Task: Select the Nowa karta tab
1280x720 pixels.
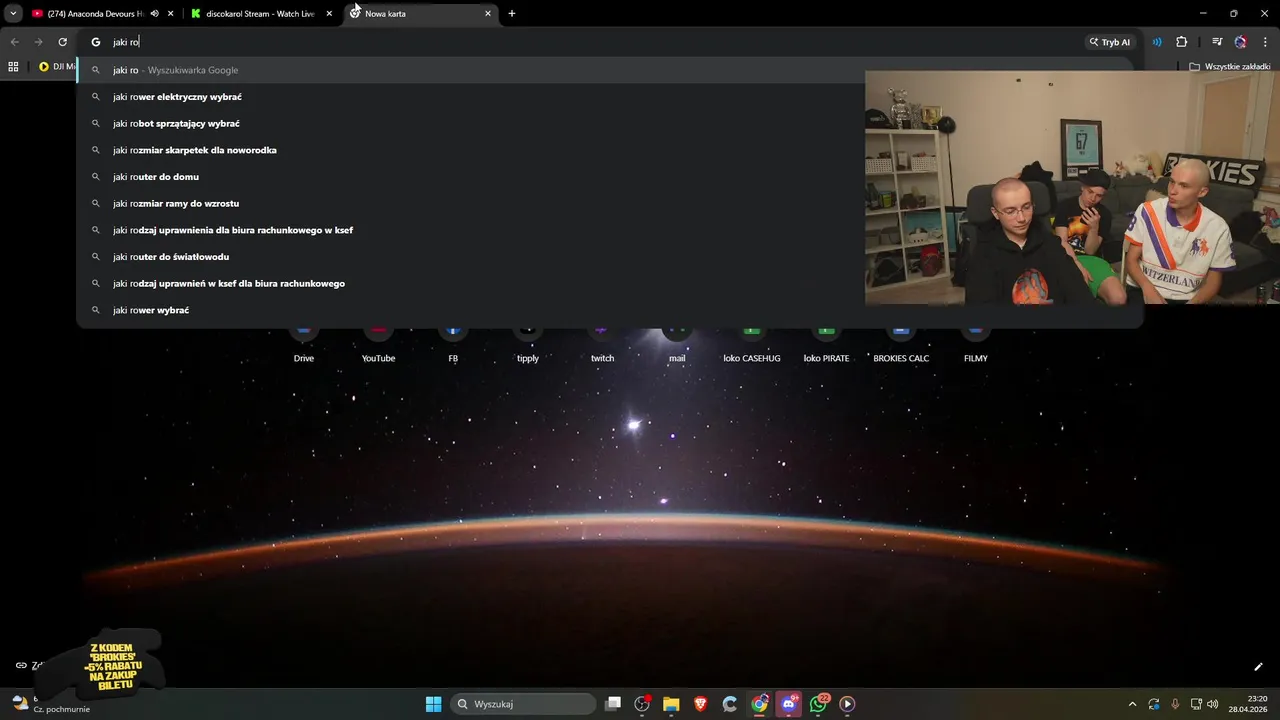Action: click(x=420, y=14)
